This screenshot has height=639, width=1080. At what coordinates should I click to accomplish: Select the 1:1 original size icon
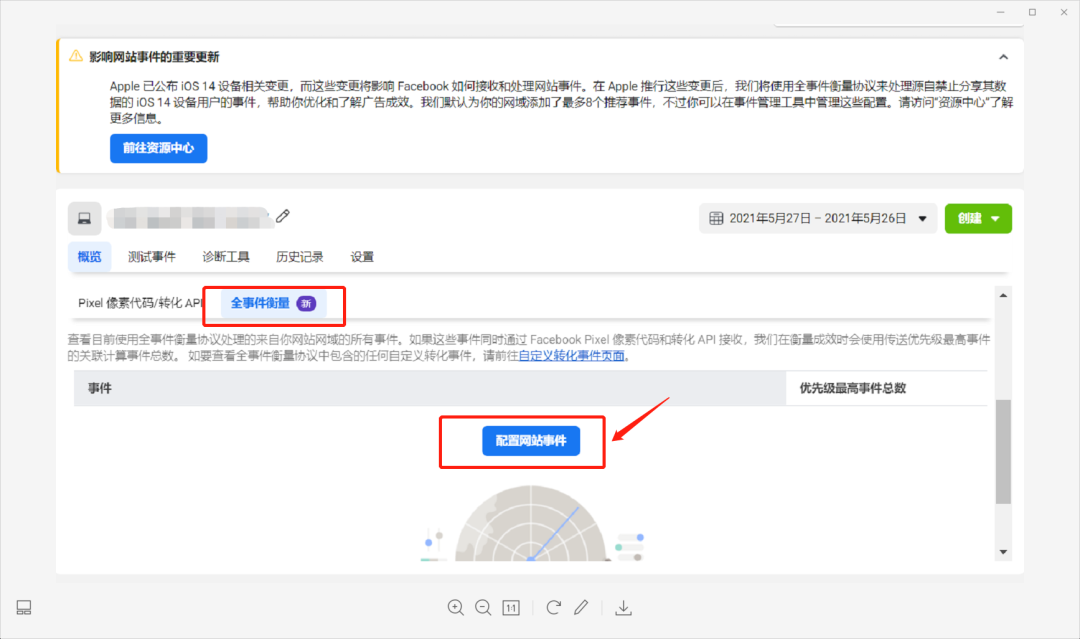tap(511, 607)
